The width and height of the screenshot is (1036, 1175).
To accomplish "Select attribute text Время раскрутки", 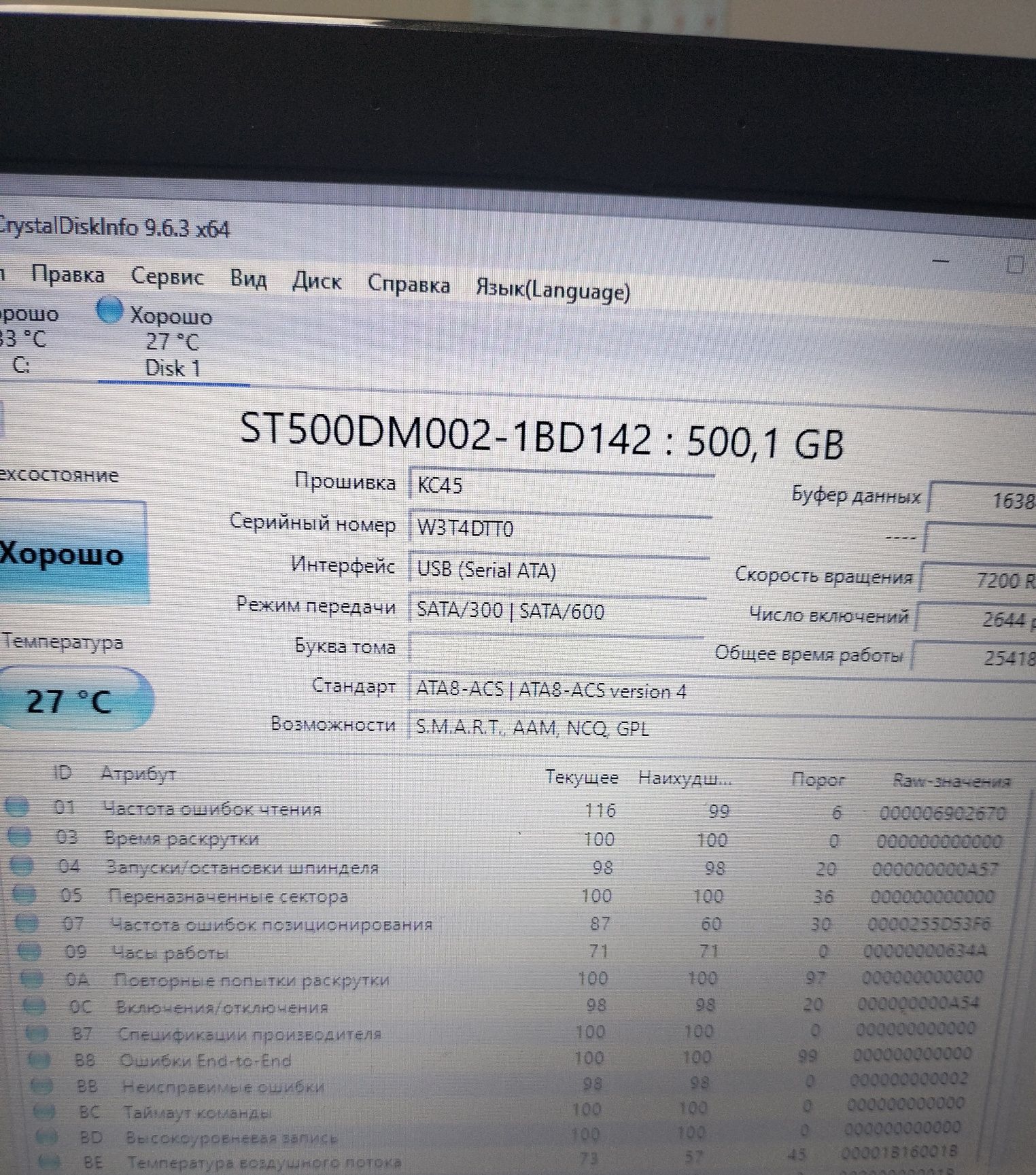I will [182, 839].
